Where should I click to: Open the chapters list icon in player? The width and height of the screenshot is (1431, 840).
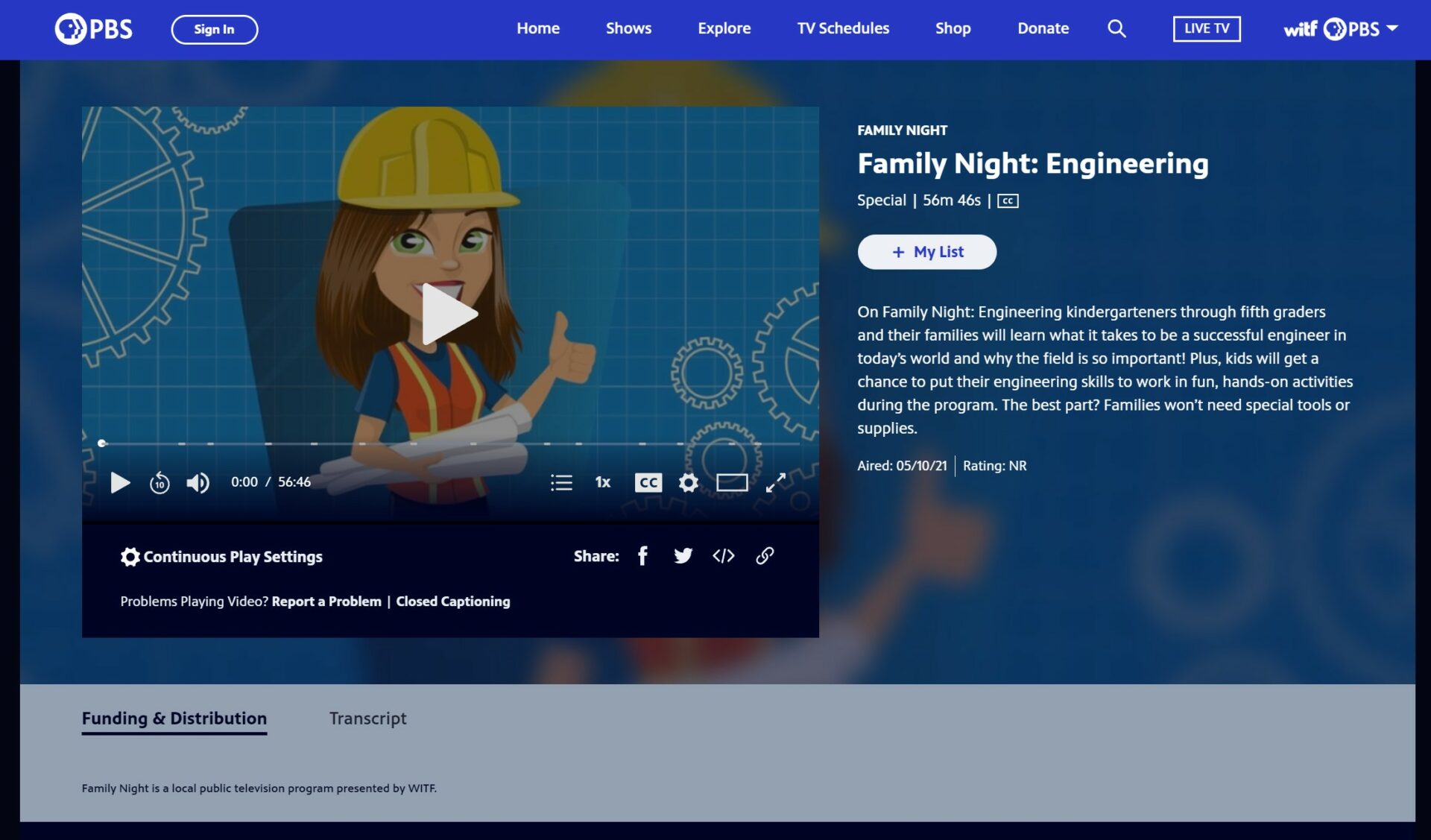(x=561, y=483)
